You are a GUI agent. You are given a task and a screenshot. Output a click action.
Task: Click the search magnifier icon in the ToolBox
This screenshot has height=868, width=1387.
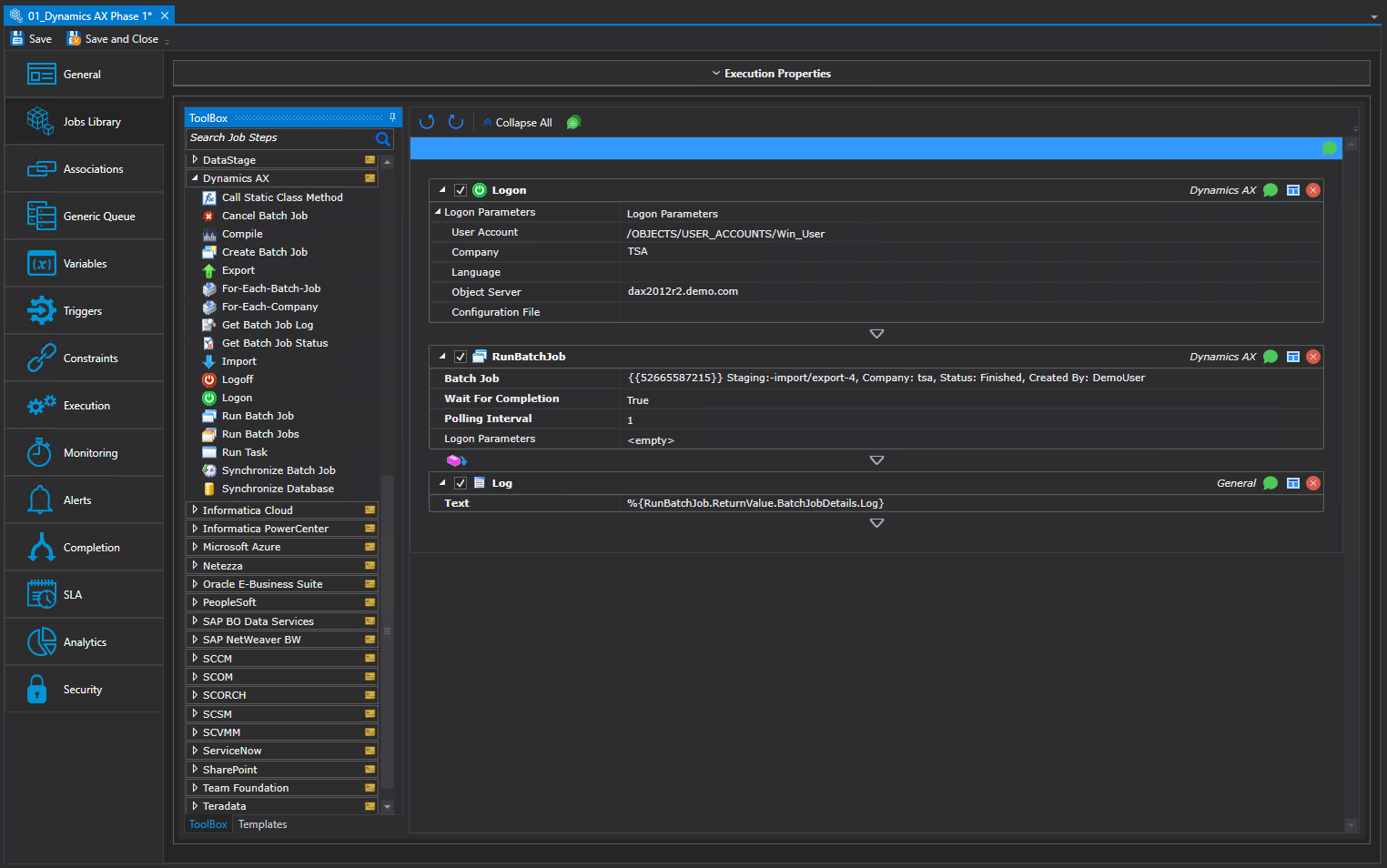(x=383, y=138)
